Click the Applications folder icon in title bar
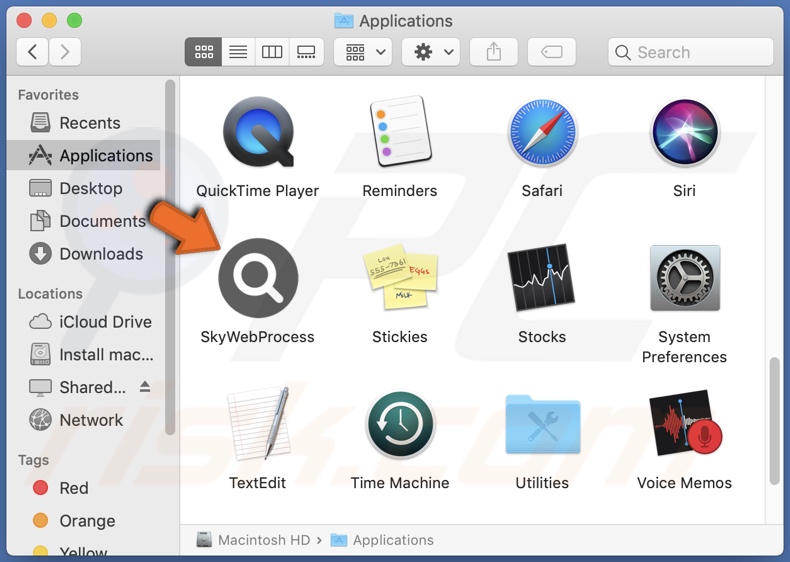Viewport: 790px width, 562px height. [x=344, y=21]
